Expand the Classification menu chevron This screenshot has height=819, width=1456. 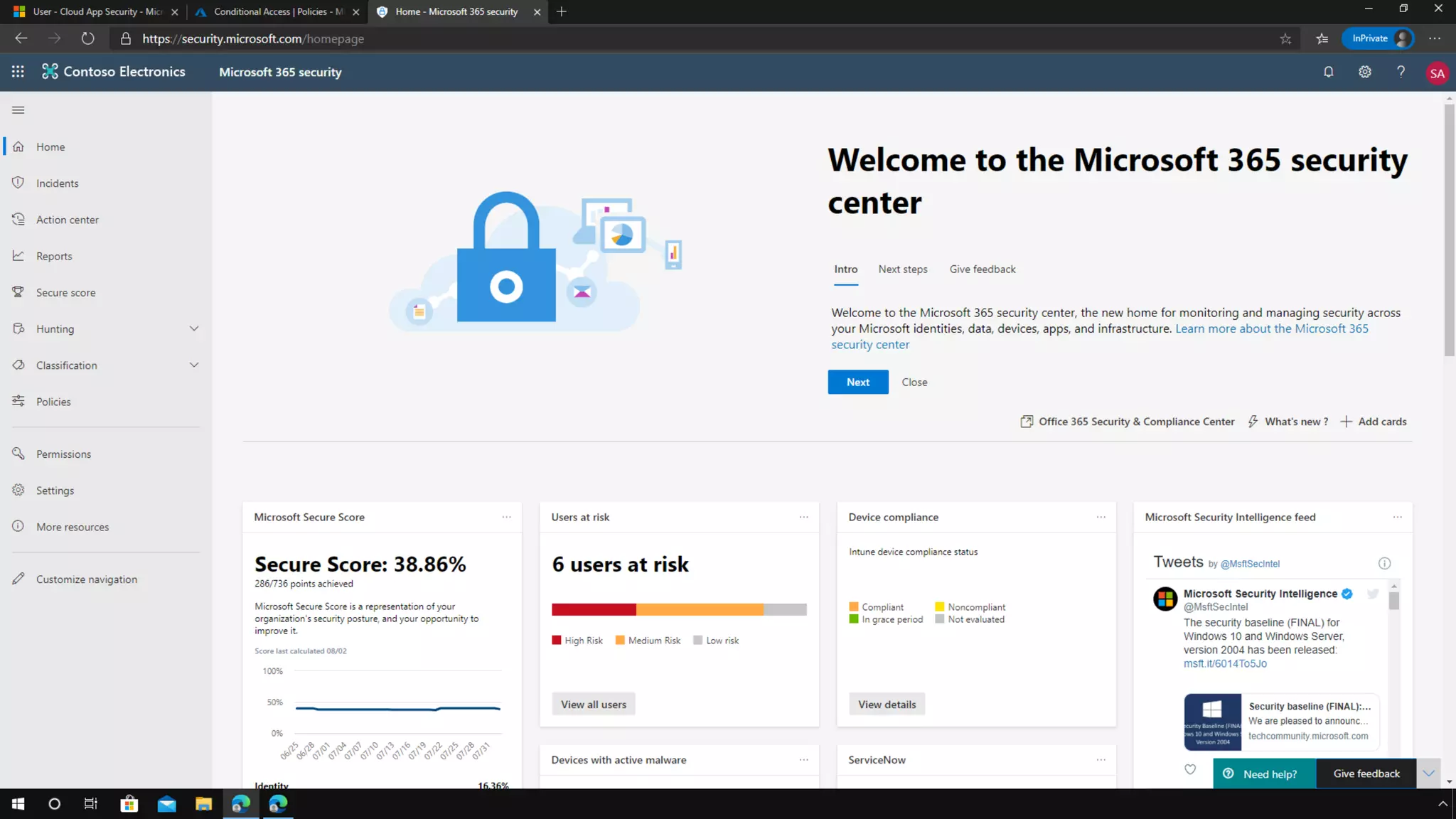tap(194, 365)
